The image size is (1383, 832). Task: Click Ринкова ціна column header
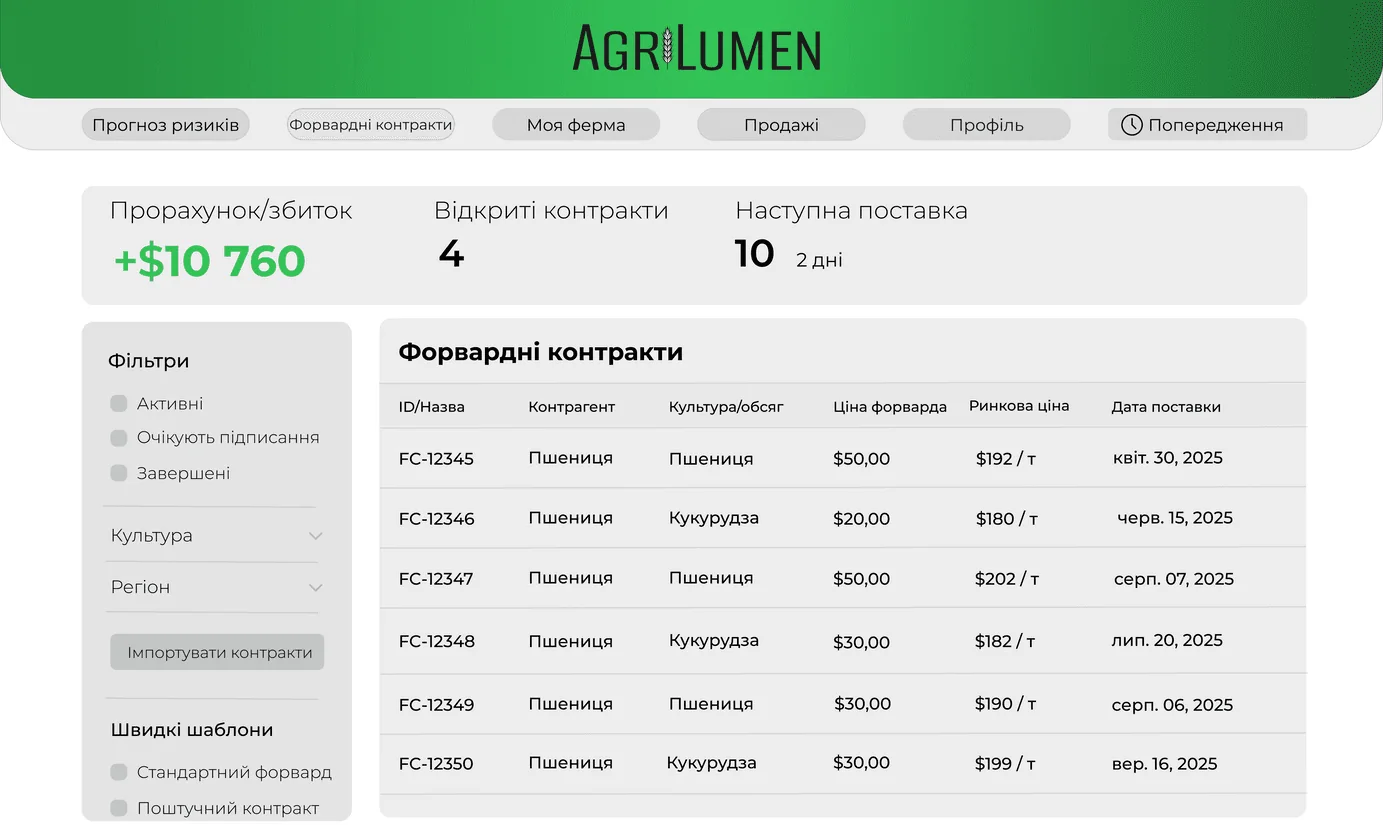[x=1019, y=406]
